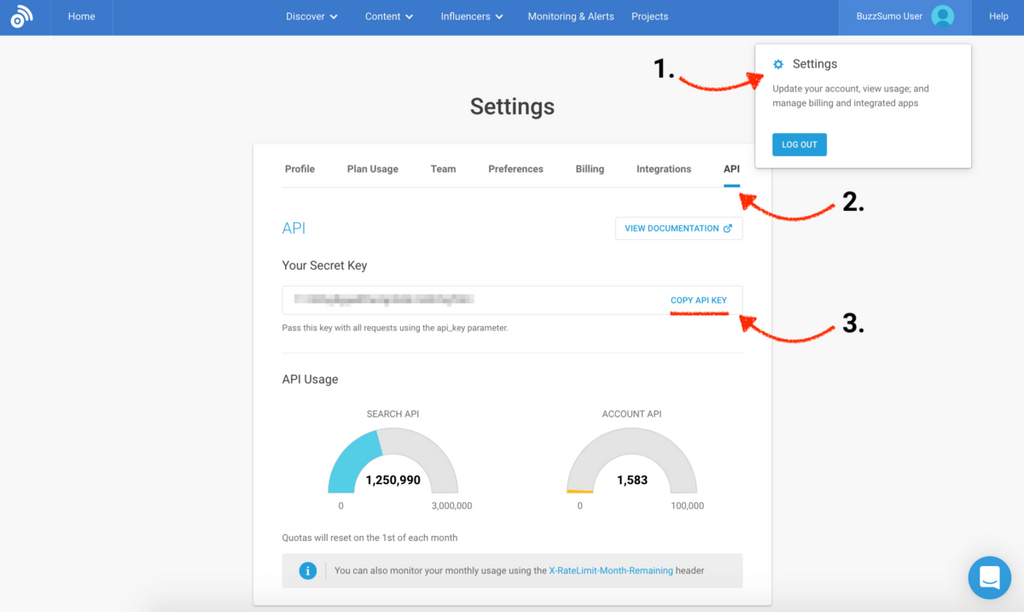Image resolution: width=1024 pixels, height=612 pixels.
Task: Click the BuzzSumo logo icon
Action: 21,17
